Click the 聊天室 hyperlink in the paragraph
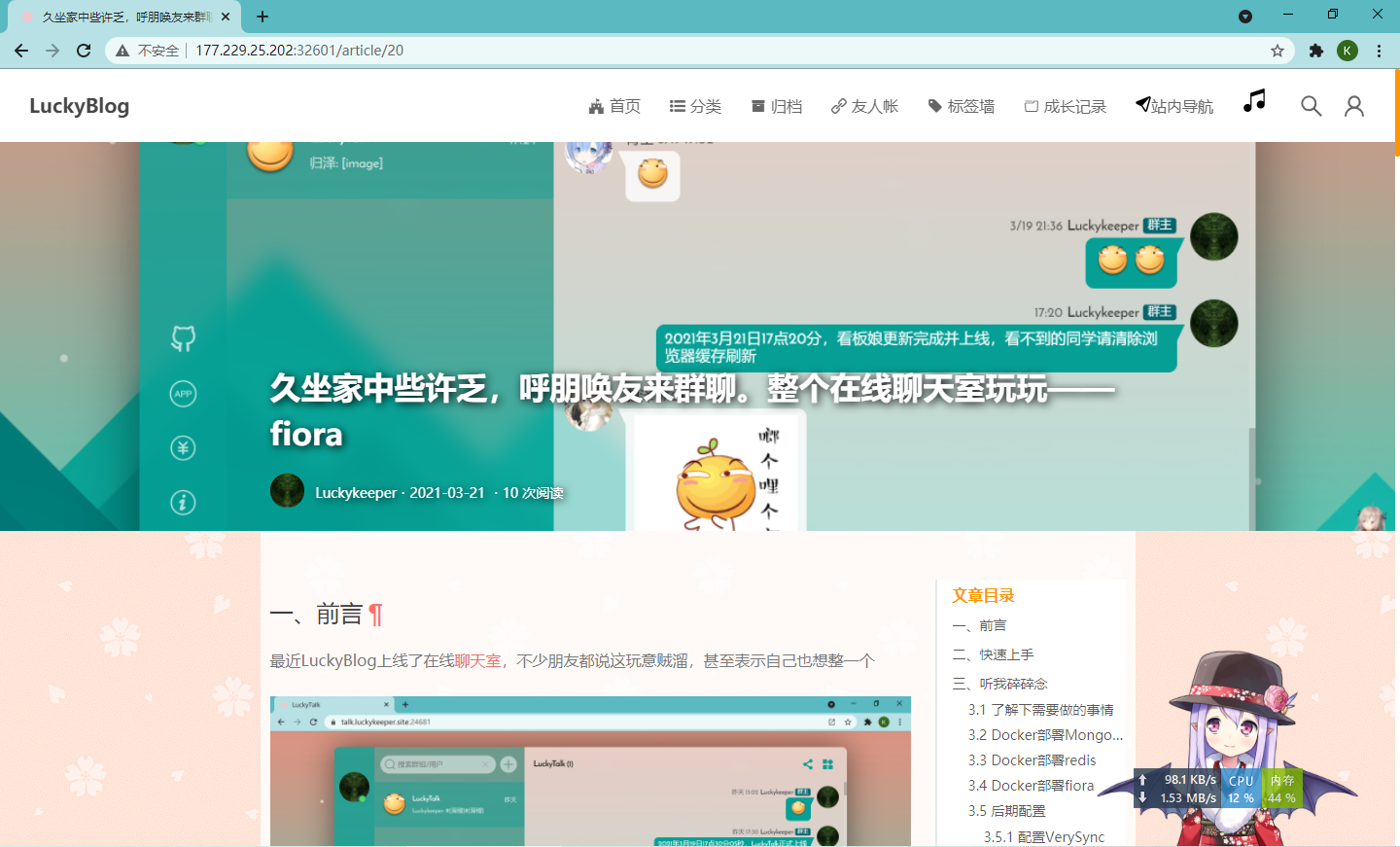This screenshot has width=1400, height=847. tap(477, 661)
